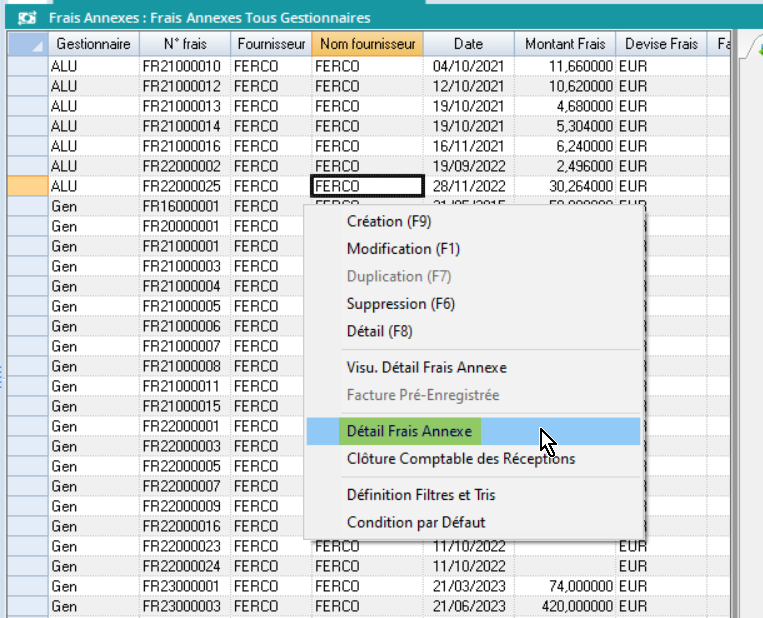Select Condition par Défaut menu item

click(415, 522)
